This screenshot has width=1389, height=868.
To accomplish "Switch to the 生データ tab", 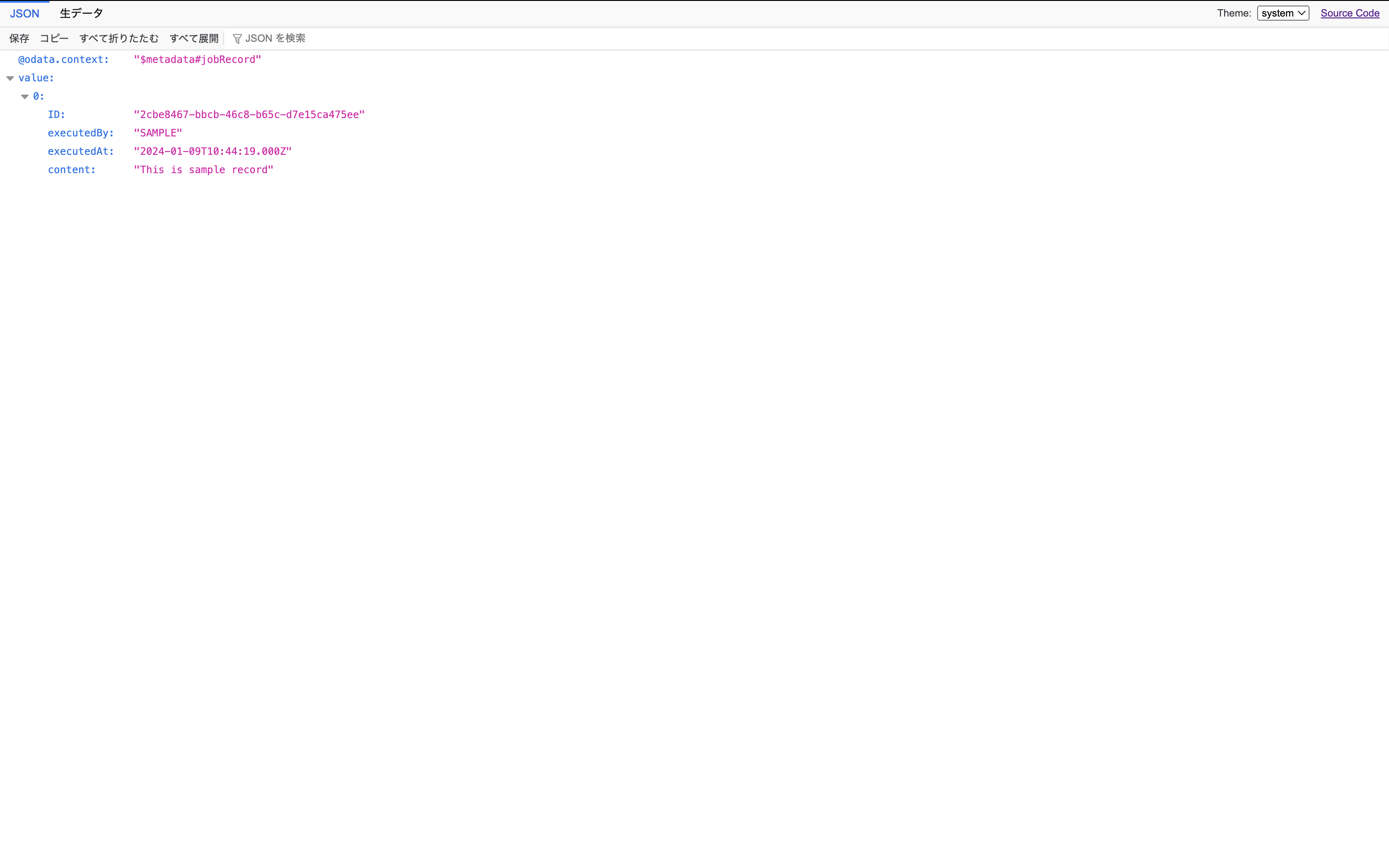I will [x=81, y=13].
